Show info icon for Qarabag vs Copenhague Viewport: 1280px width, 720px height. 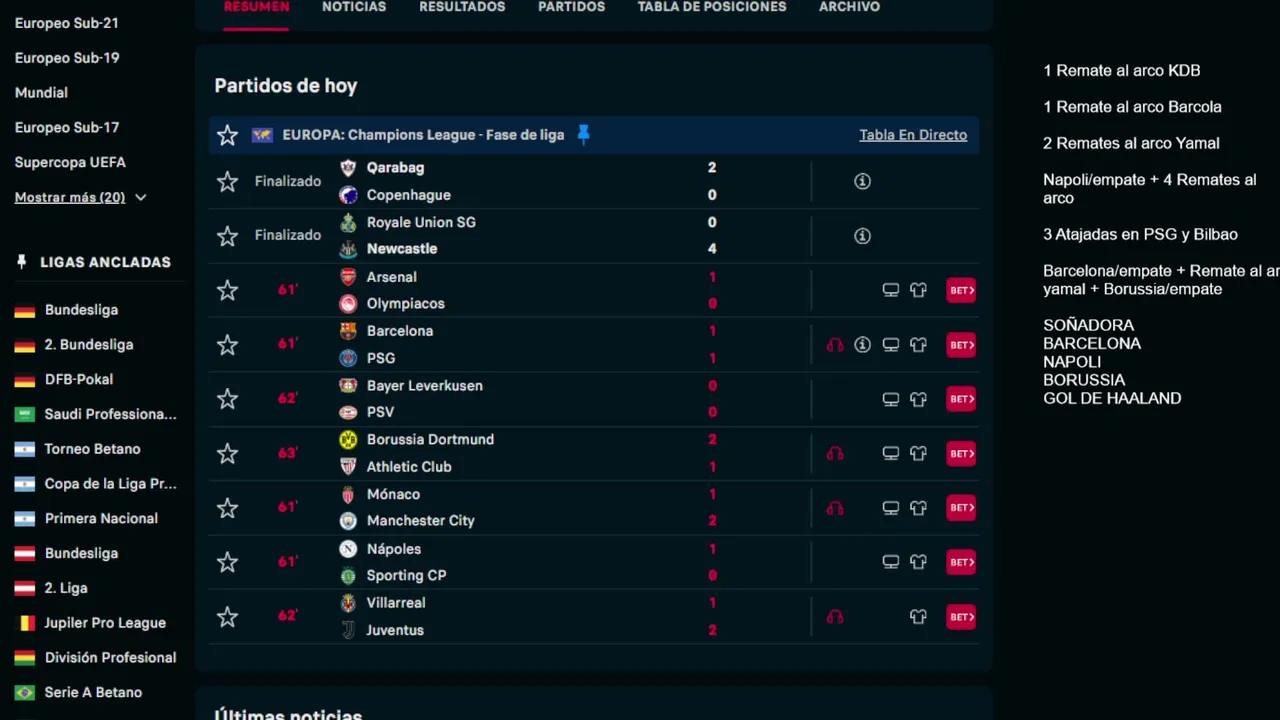pos(862,181)
